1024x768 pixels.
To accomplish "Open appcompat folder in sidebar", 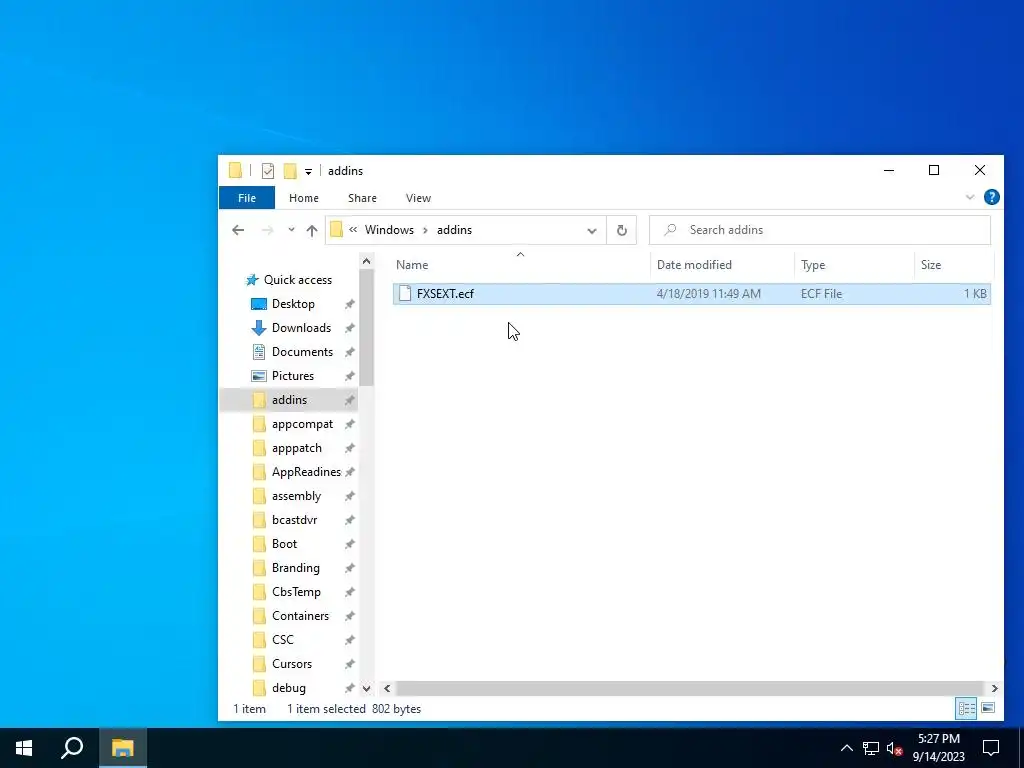I will (x=302, y=424).
